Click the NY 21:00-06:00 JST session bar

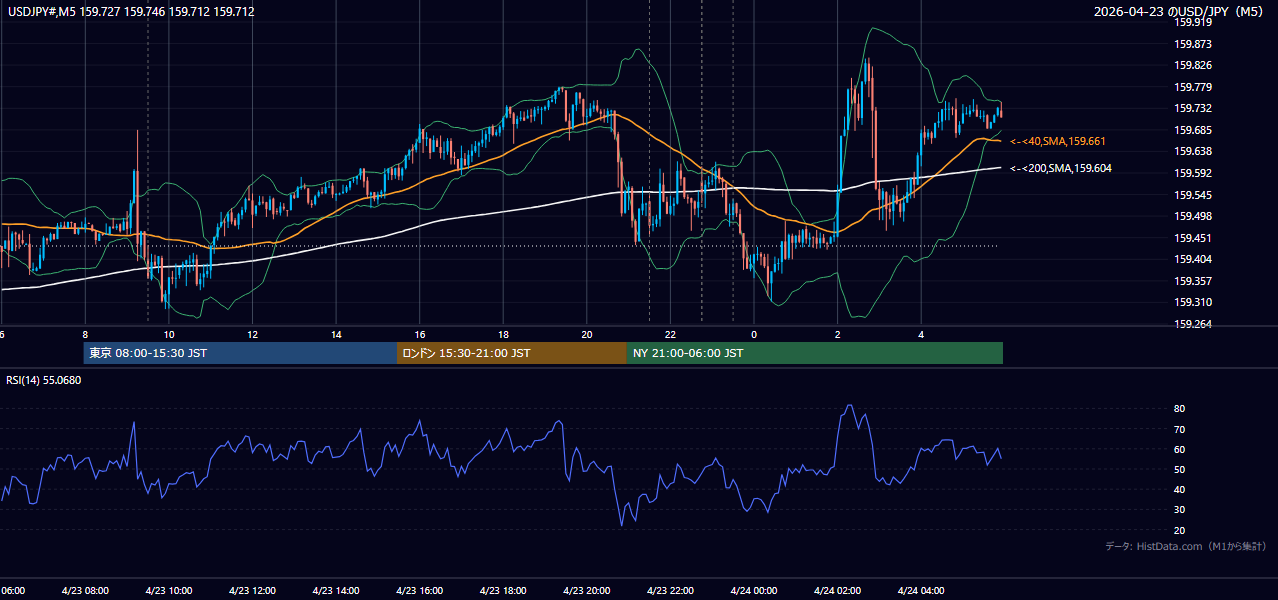tap(815, 353)
